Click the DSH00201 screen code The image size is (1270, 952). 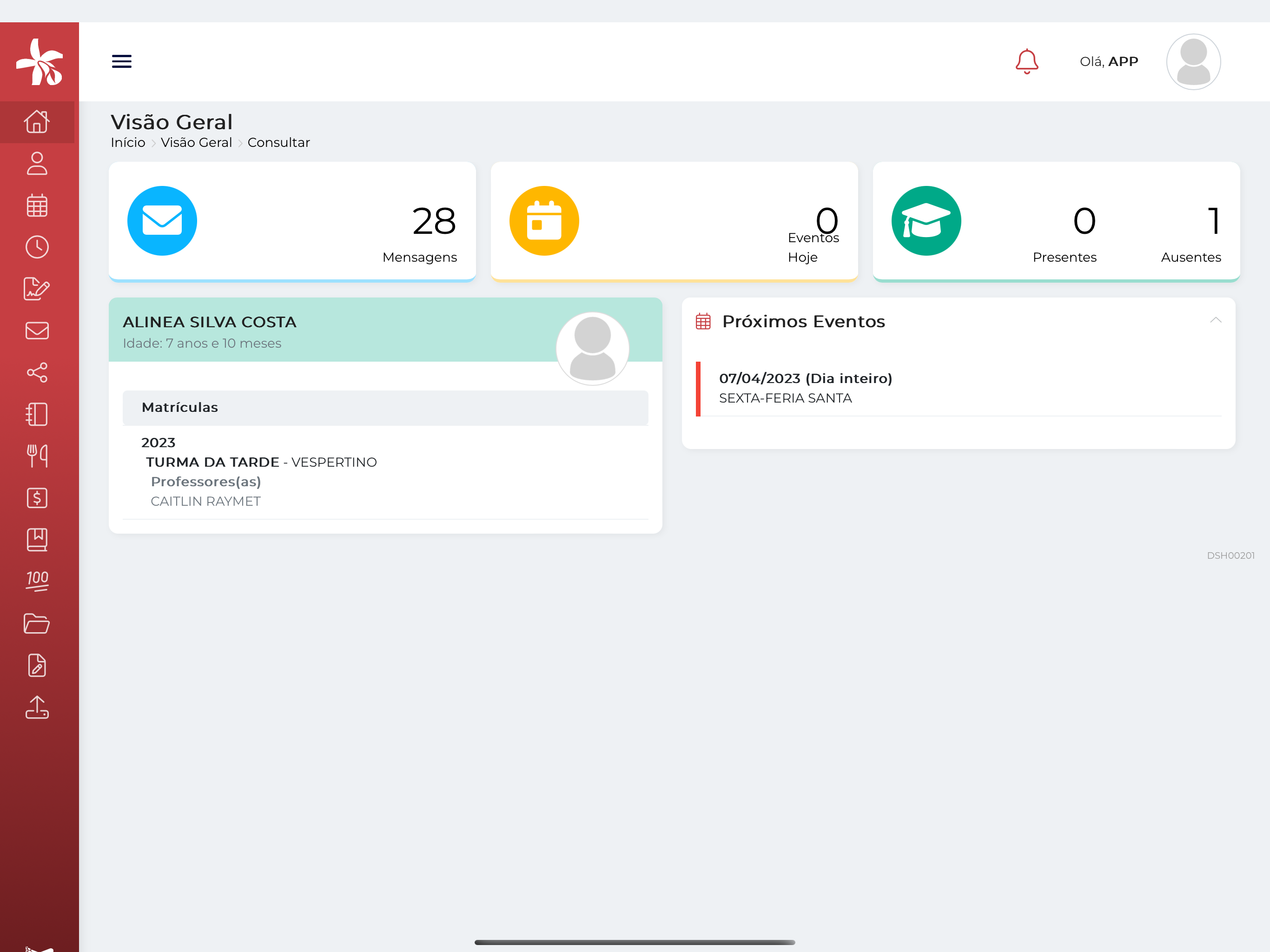coord(1230,555)
